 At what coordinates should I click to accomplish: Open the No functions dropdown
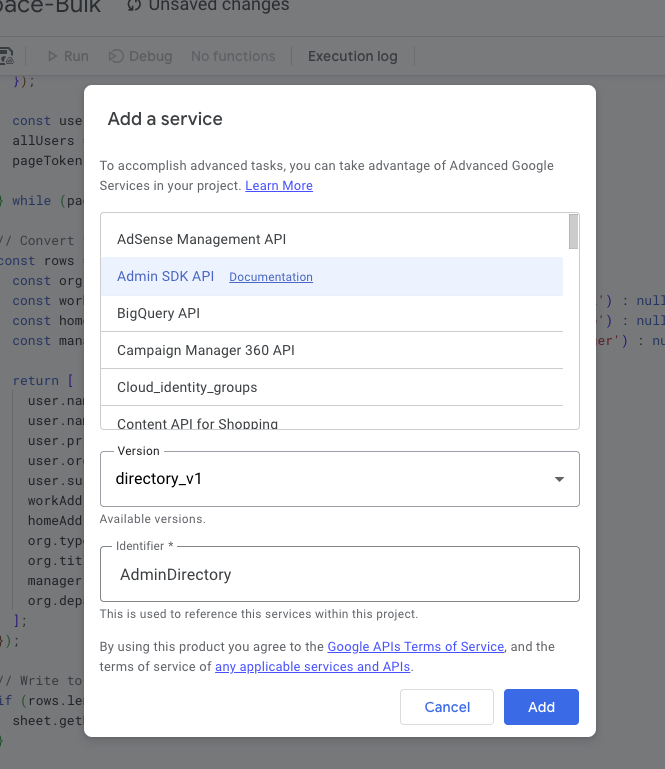(233, 56)
